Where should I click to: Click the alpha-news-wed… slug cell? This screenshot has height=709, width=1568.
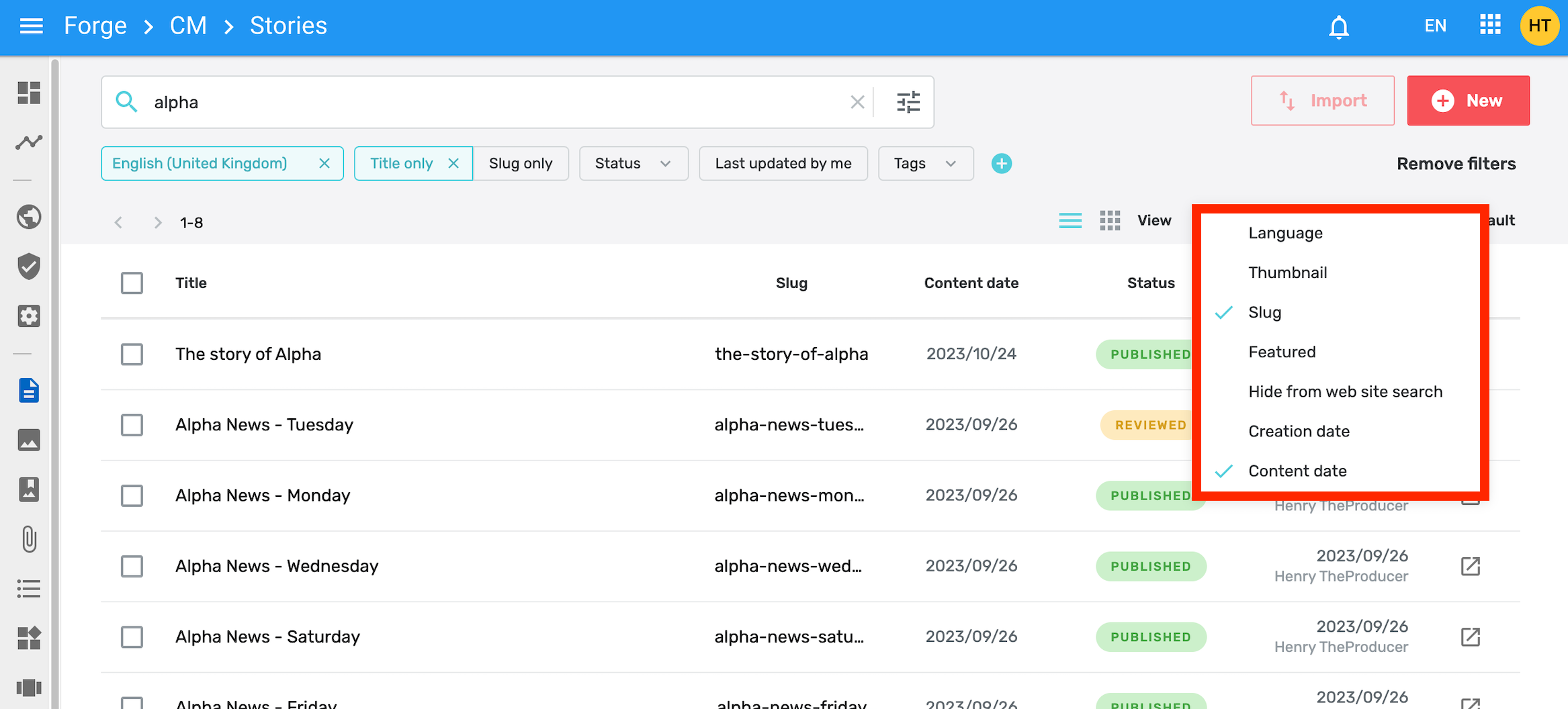tap(788, 566)
